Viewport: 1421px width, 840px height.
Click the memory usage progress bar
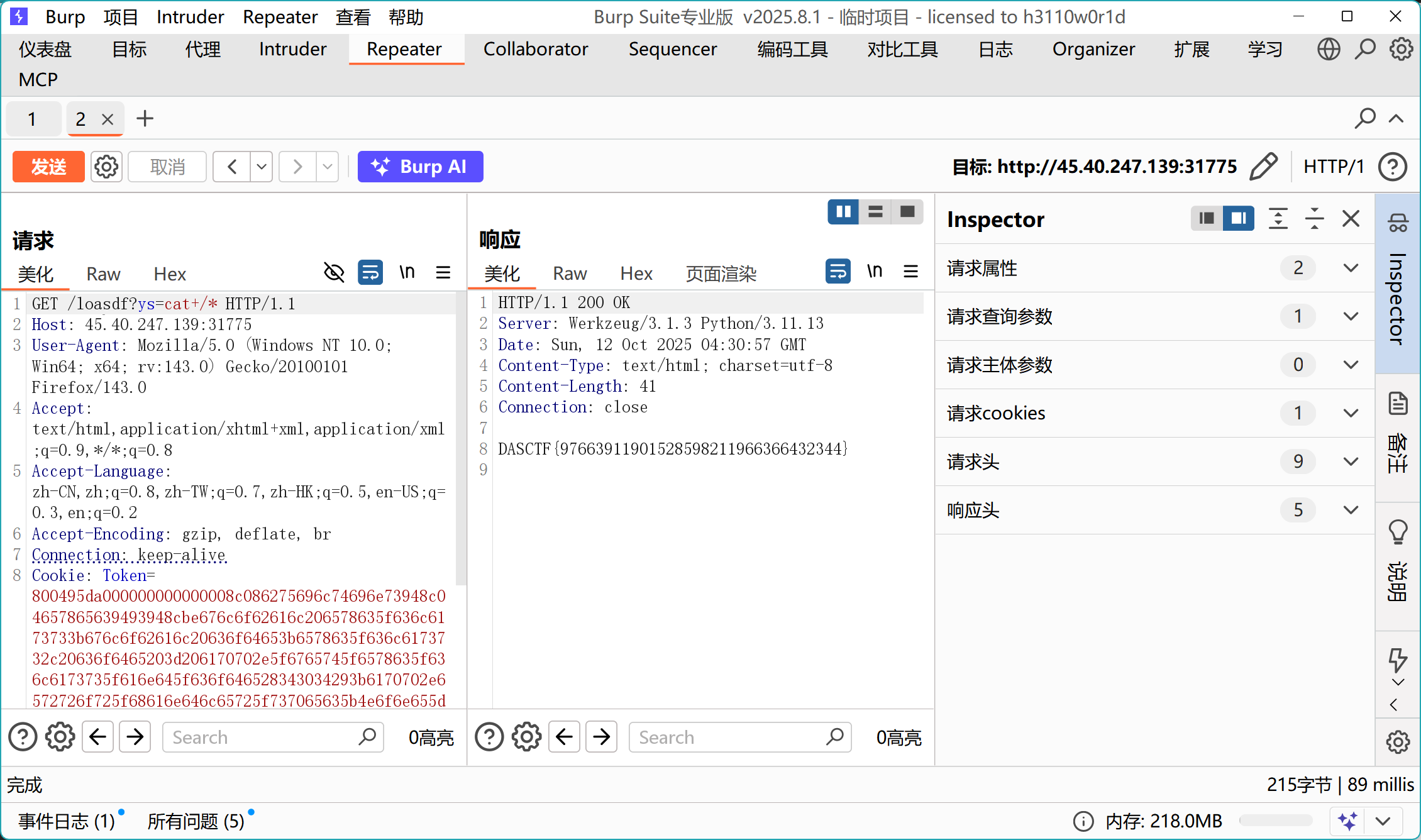[x=1275, y=821]
